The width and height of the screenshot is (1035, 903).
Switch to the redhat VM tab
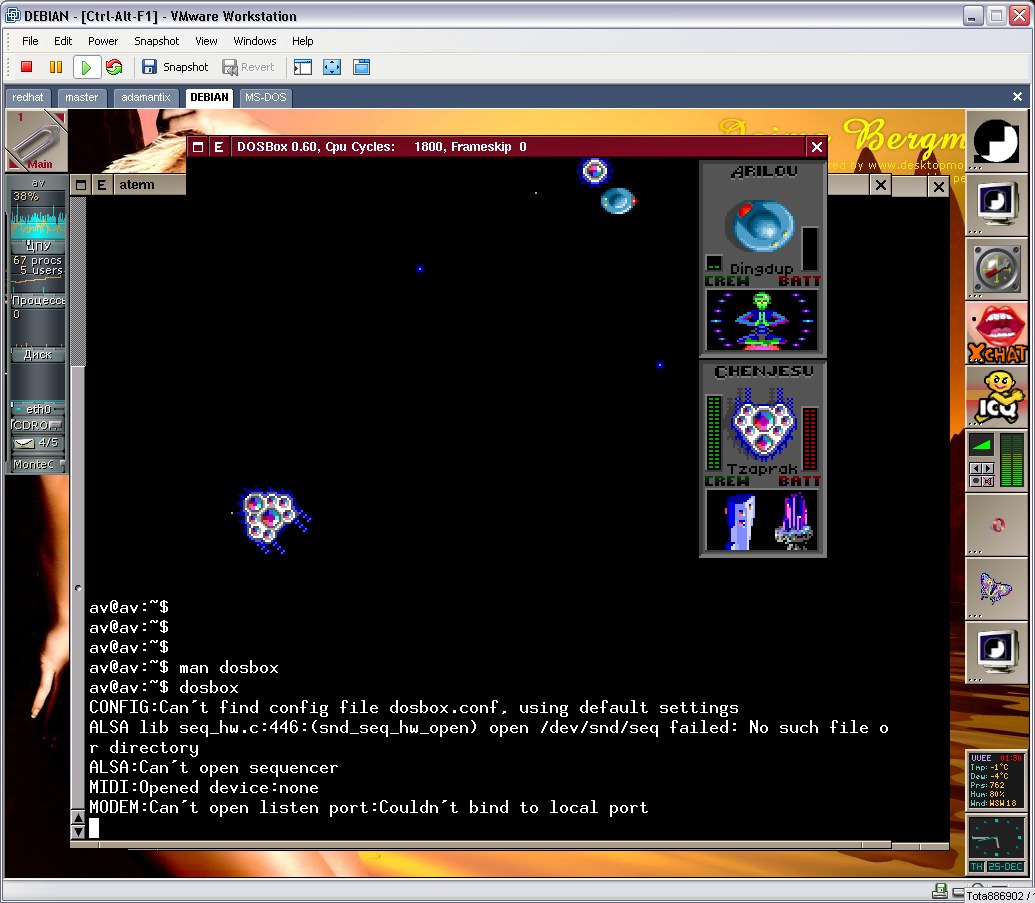click(x=28, y=98)
